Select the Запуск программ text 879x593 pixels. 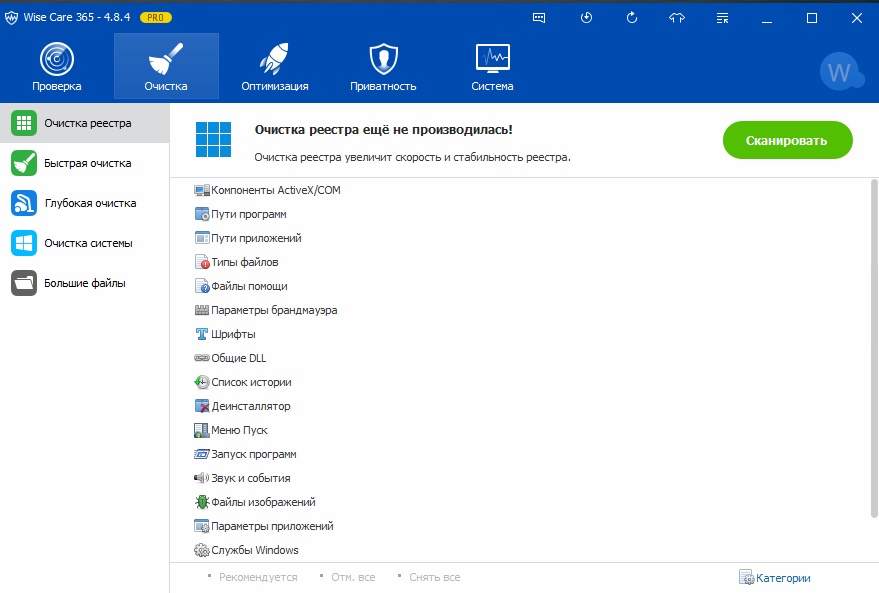coord(254,455)
